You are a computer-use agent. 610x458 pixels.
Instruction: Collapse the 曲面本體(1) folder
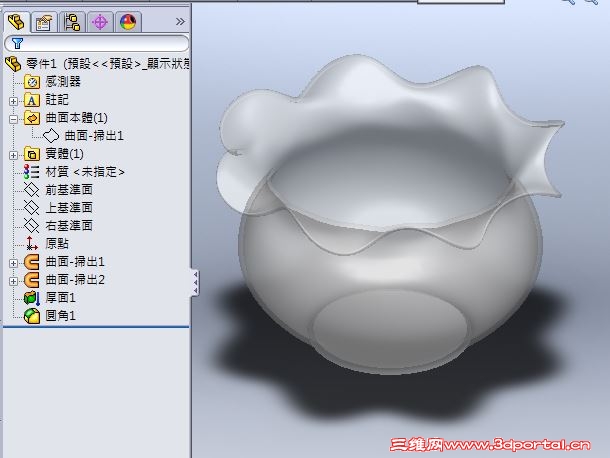click(x=13, y=119)
